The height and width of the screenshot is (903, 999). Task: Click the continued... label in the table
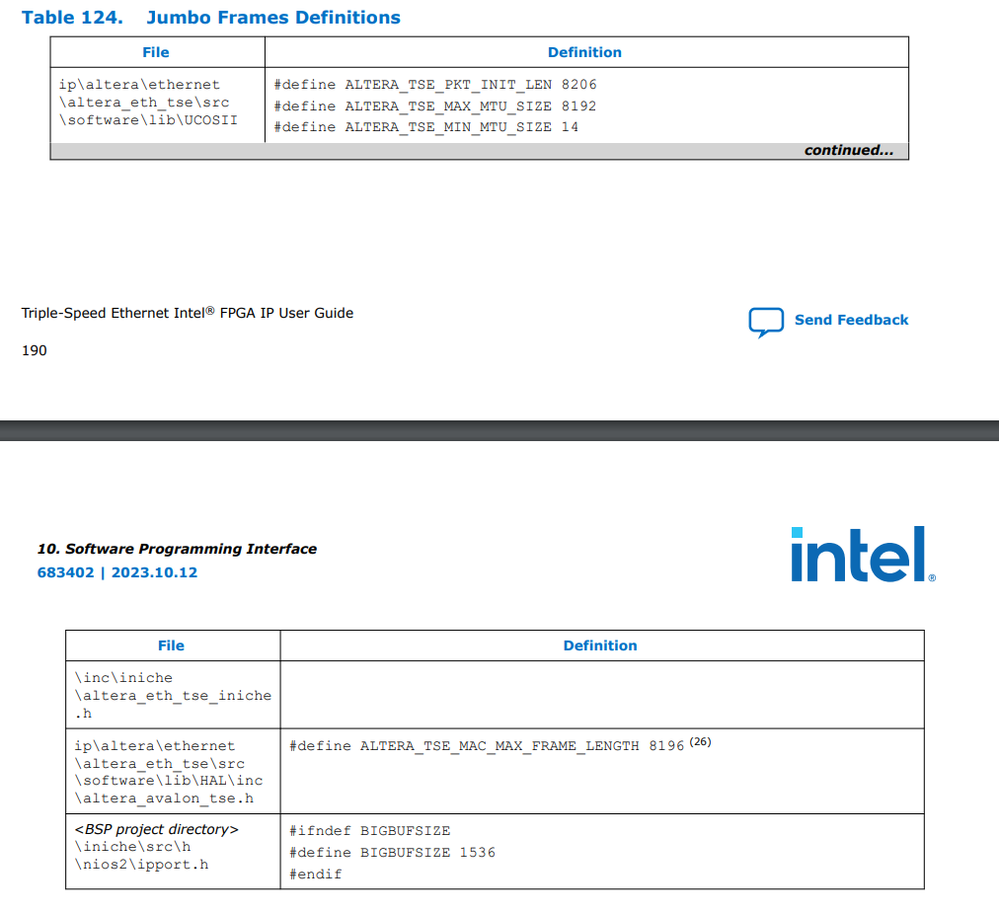pos(849,151)
